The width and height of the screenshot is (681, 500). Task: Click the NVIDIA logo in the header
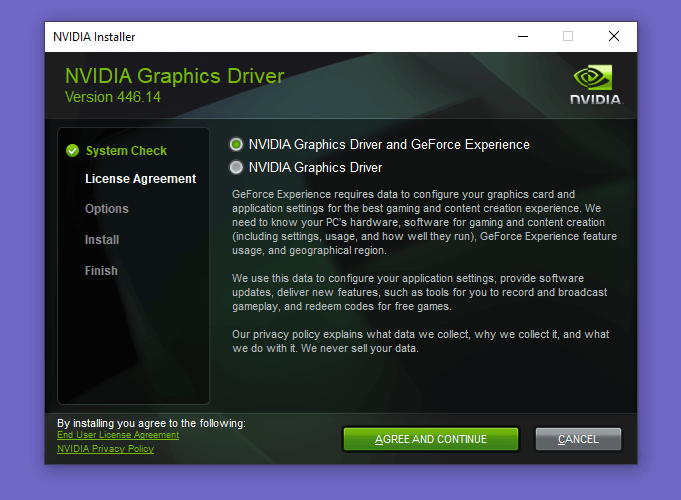pos(596,84)
